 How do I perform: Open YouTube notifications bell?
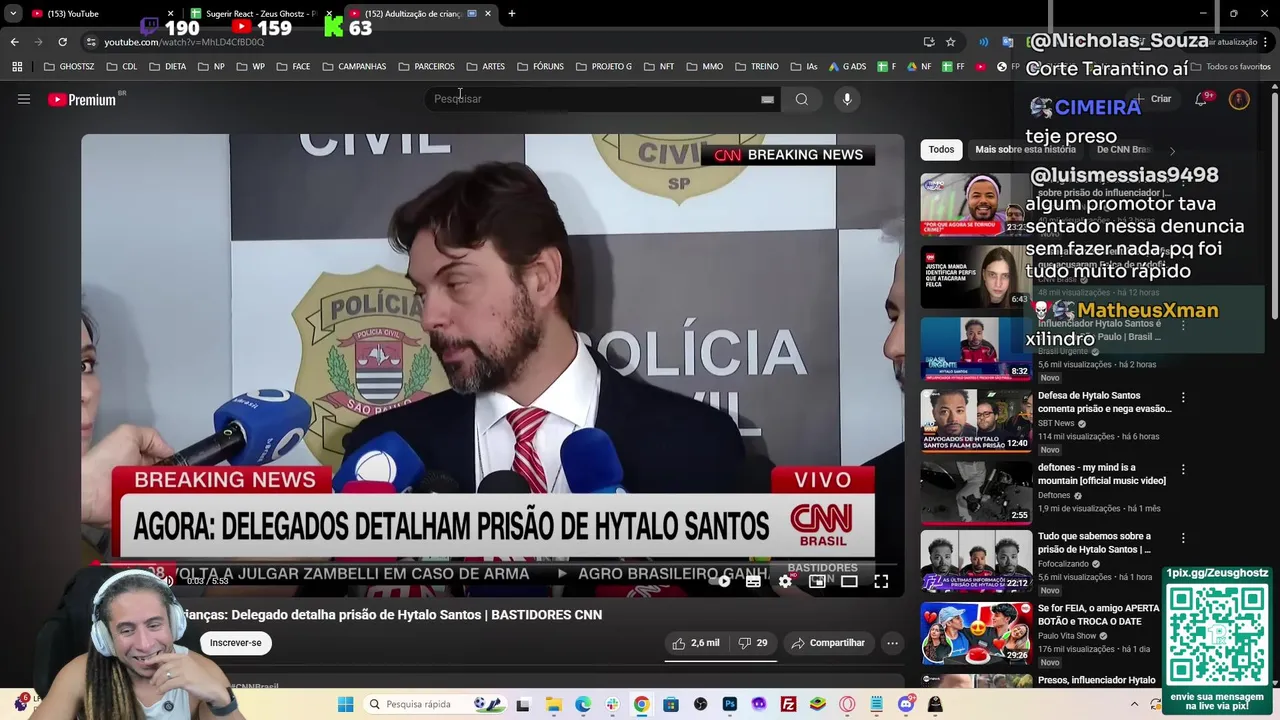1201,99
